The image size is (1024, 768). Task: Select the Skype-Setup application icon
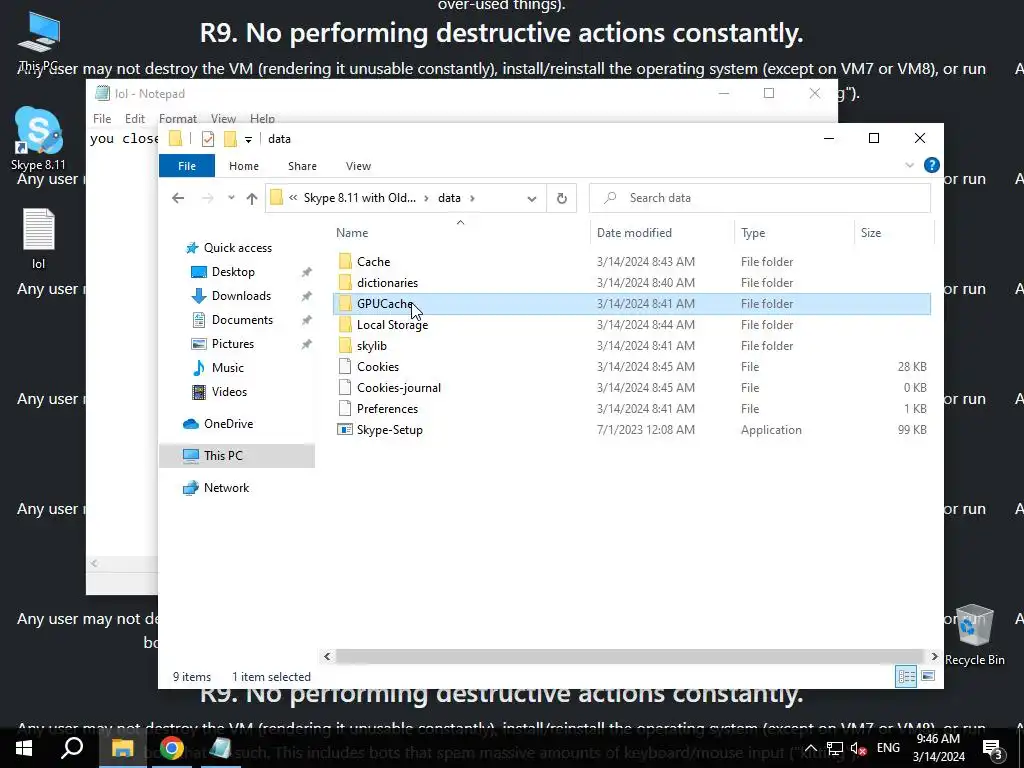coord(344,429)
